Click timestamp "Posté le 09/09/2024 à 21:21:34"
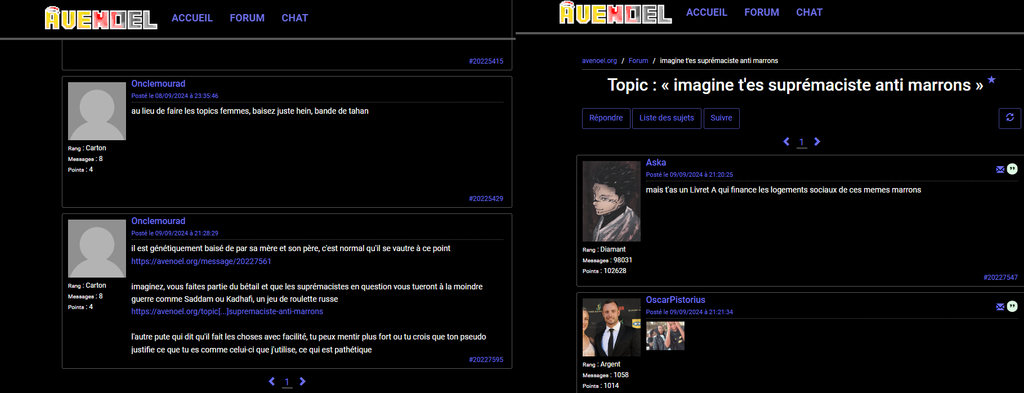This screenshot has width=1024, height=393. click(689, 312)
